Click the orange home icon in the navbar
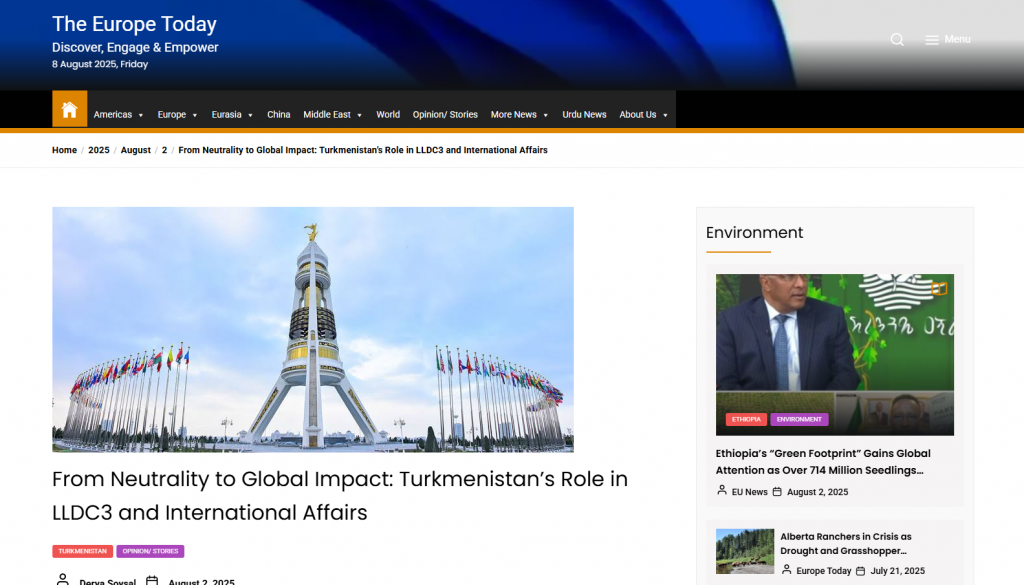This screenshot has width=1024, height=585. (69, 109)
